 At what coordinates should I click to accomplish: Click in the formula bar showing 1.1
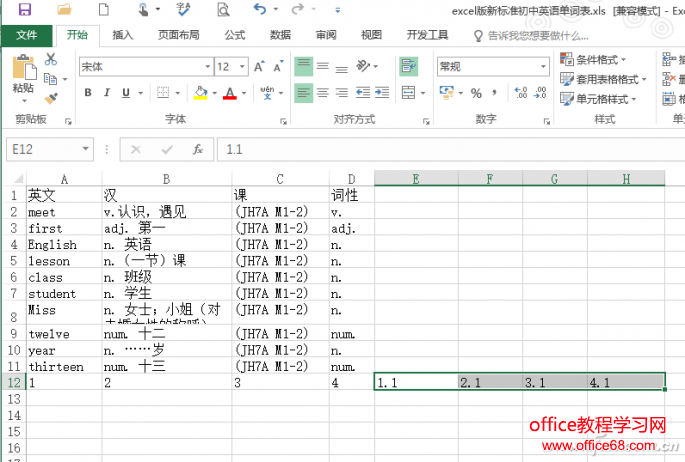(x=450, y=150)
